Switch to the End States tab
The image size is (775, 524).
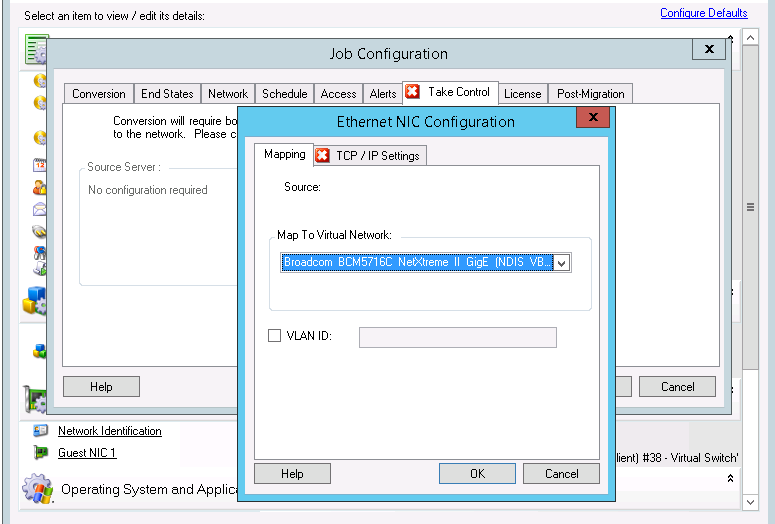point(167,94)
